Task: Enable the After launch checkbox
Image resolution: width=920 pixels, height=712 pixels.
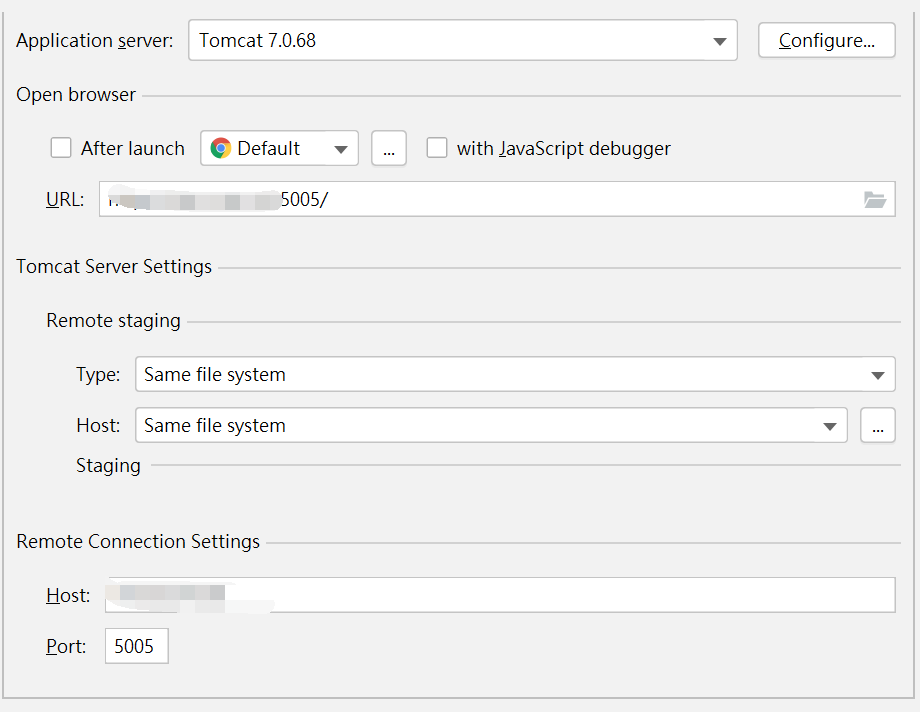Action: [x=62, y=148]
